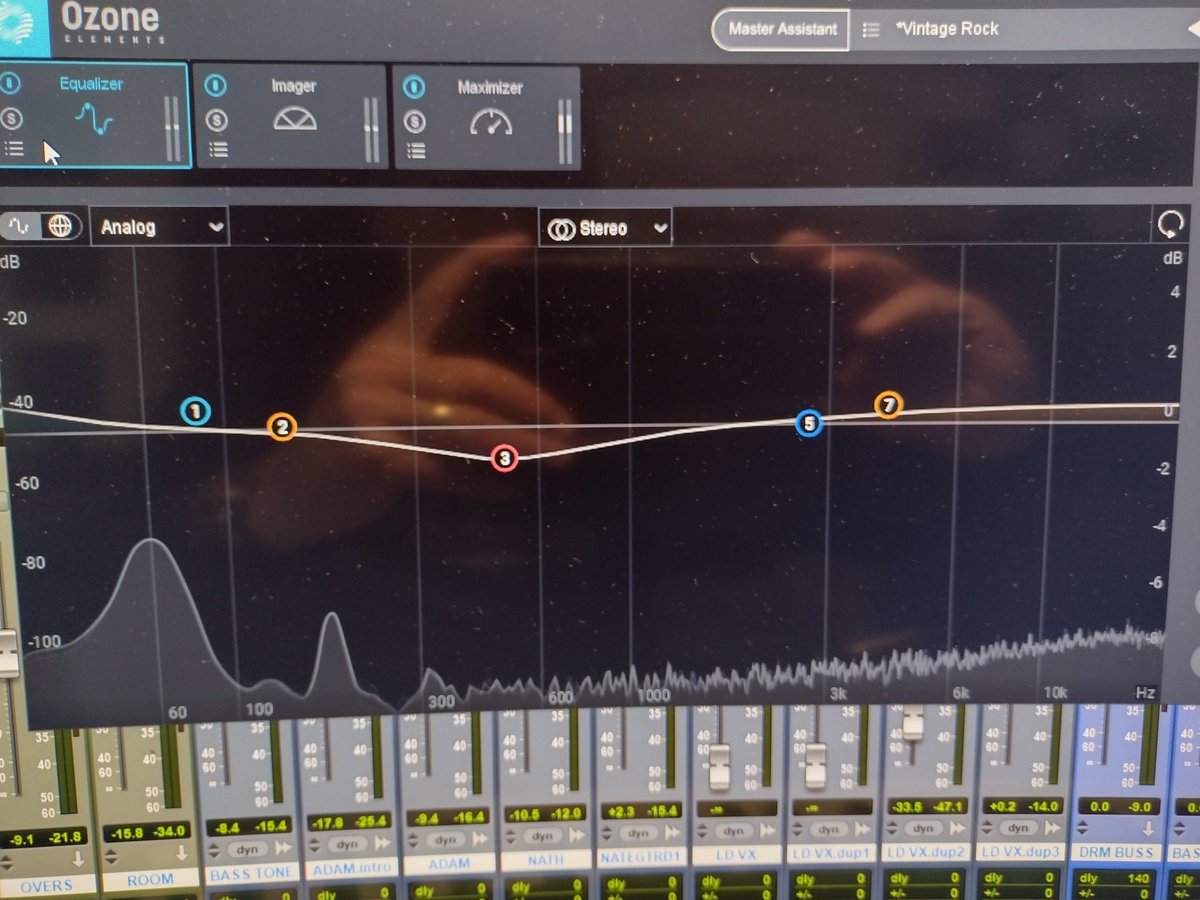1200x900 pixels.
Task: Click the dyn button on the LD VX.dup3 channel
Action: [x=1018, y=828]
